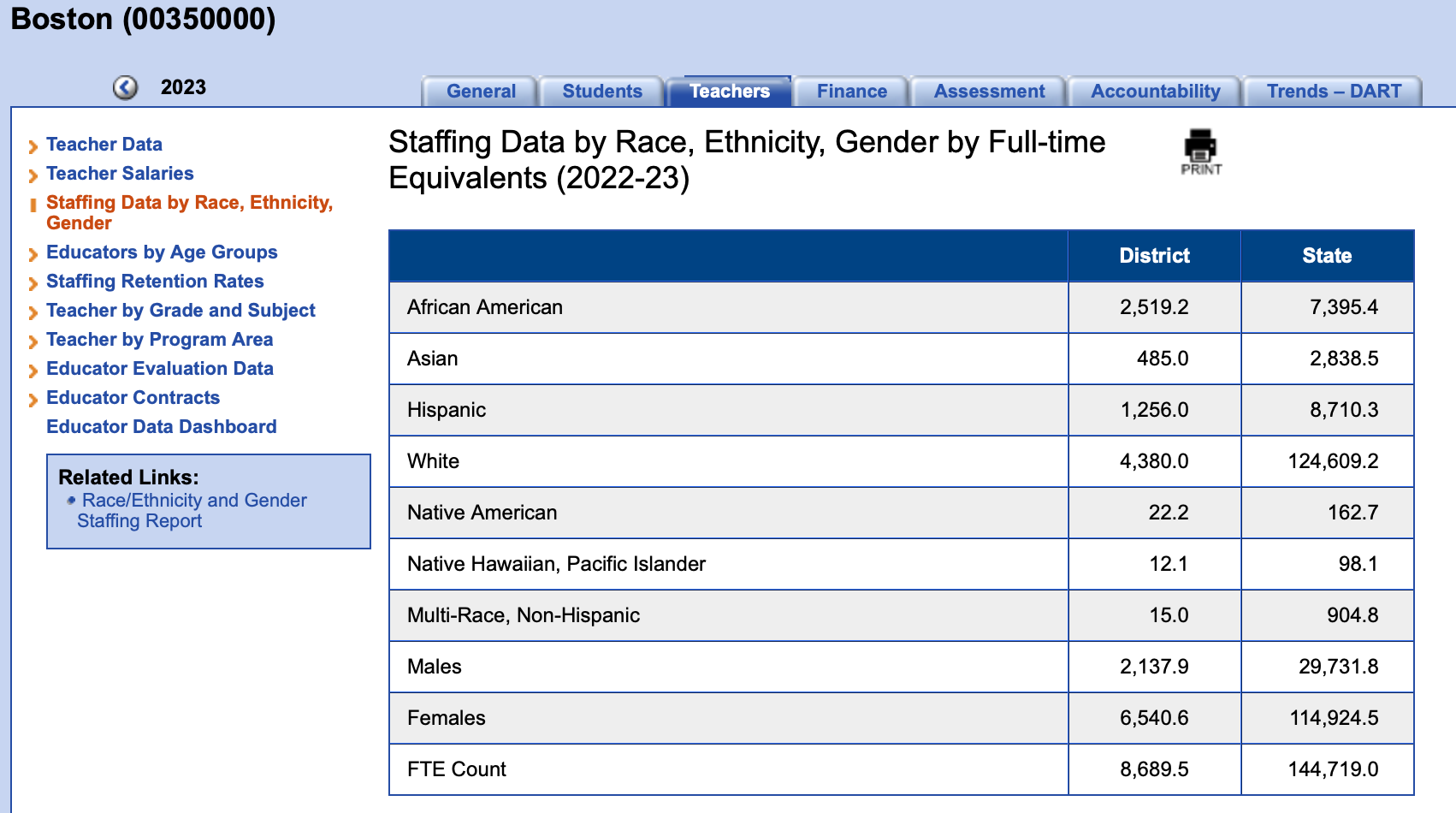Select the FTE Count row label

click(x=456, y=769)
